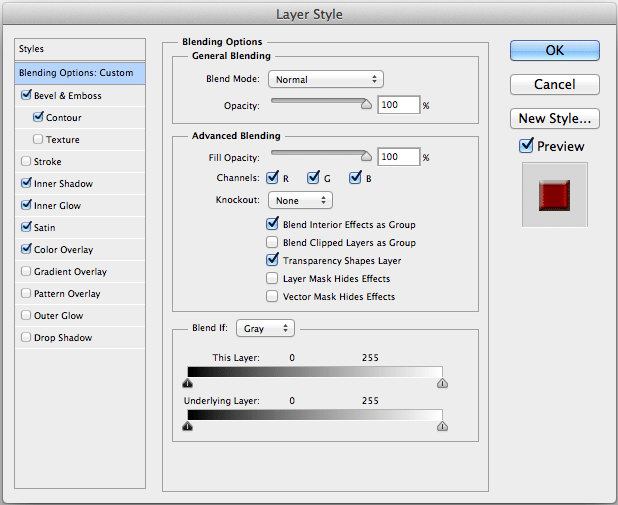Viewport: 618px width, 505px height.
Task: Uncheck the Preview checkbox
Action: point(527,146)
